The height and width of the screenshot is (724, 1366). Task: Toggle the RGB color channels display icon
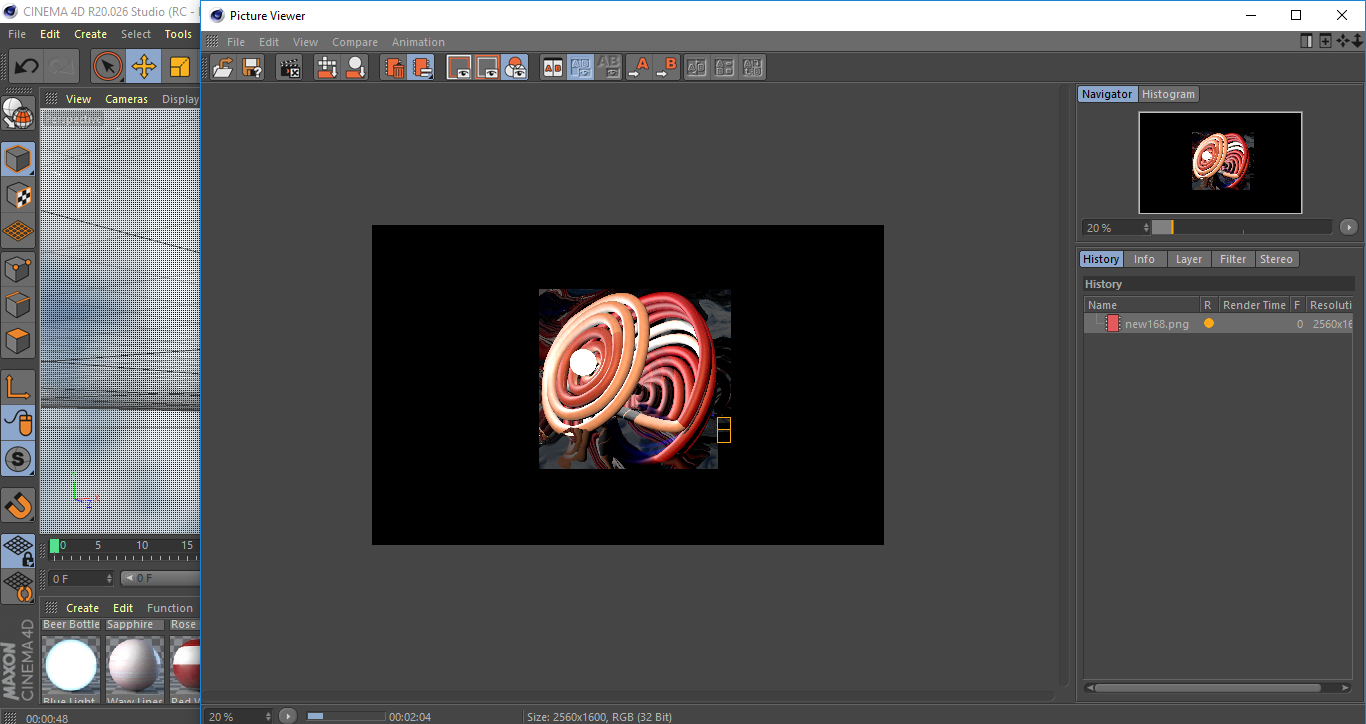pos(515,67)
